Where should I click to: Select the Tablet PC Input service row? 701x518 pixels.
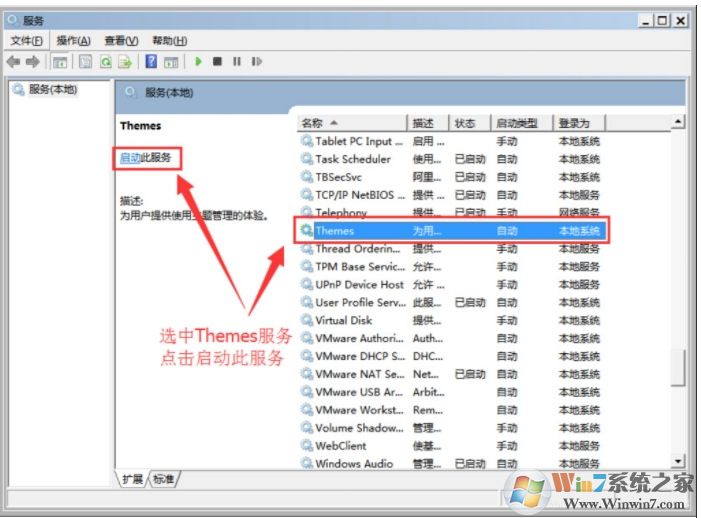click(x=450, y=141)
